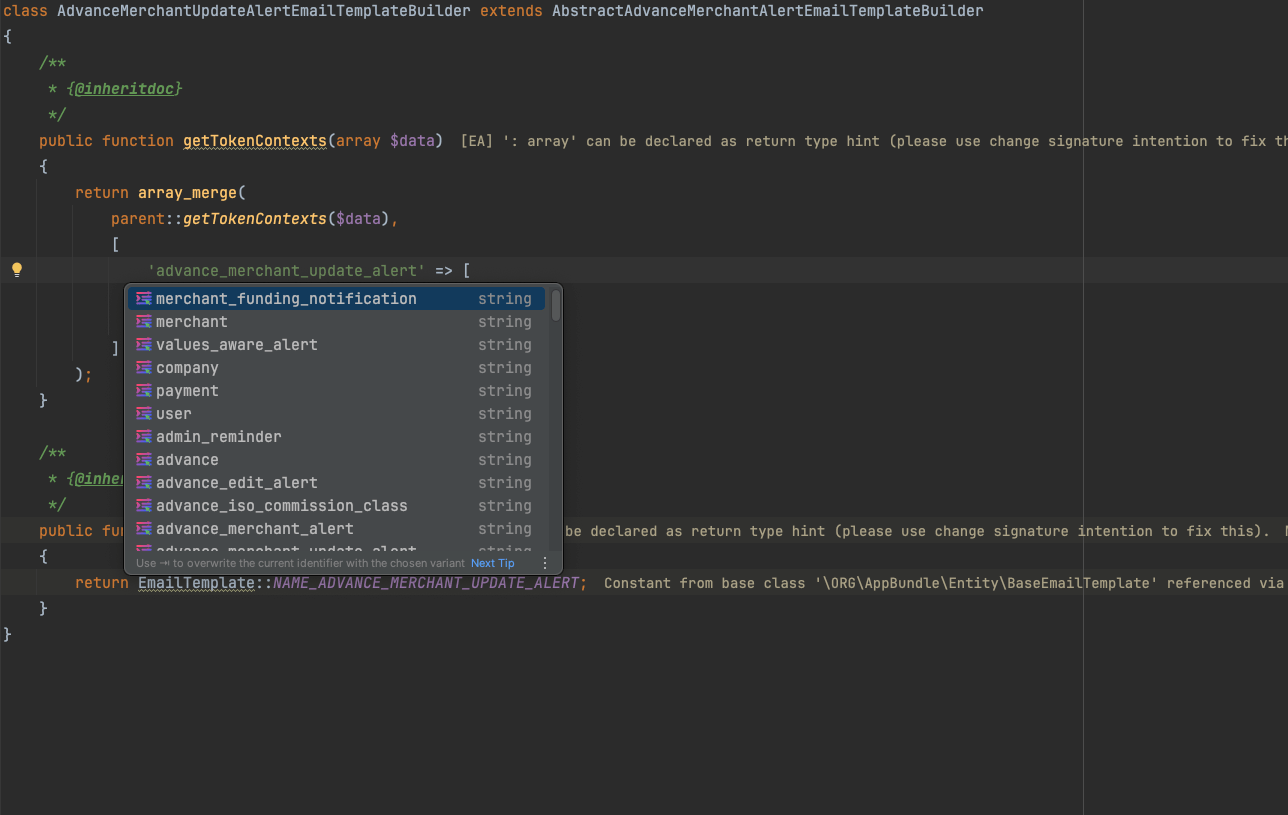1288x815 pixels.
Task: Click the array_merge function call
Action: click(187, 193)
